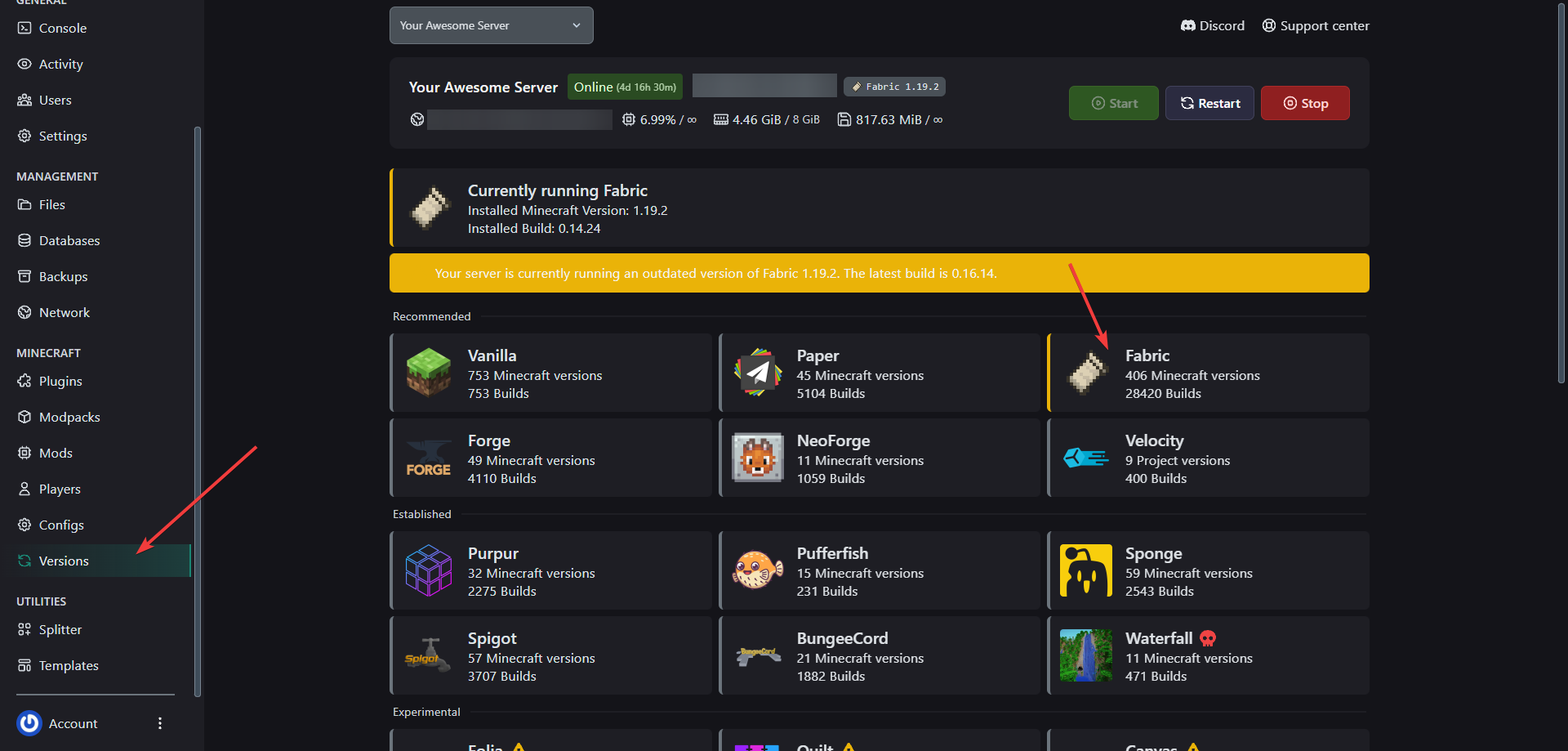Click the Purpur cube icon
Viewport: 1568px width, 751px height.
click(x=429, y=570)
